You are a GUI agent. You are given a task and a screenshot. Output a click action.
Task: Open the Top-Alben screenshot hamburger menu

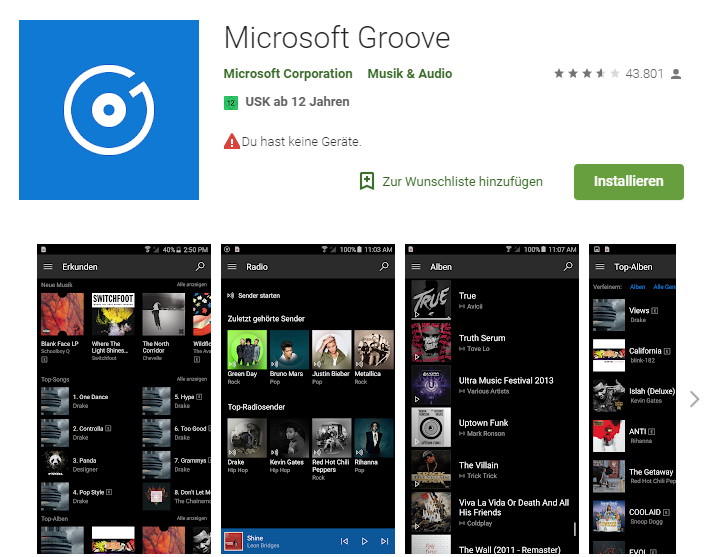click(600, 267)
